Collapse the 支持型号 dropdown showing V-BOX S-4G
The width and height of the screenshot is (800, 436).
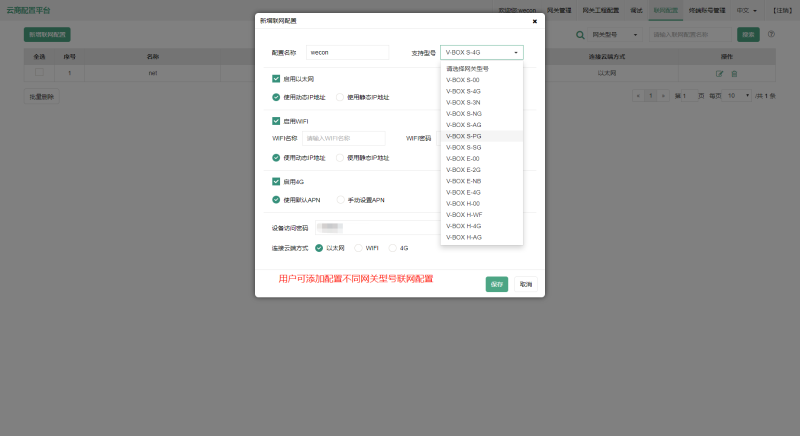pyautogui.click(x=481, y=52)
